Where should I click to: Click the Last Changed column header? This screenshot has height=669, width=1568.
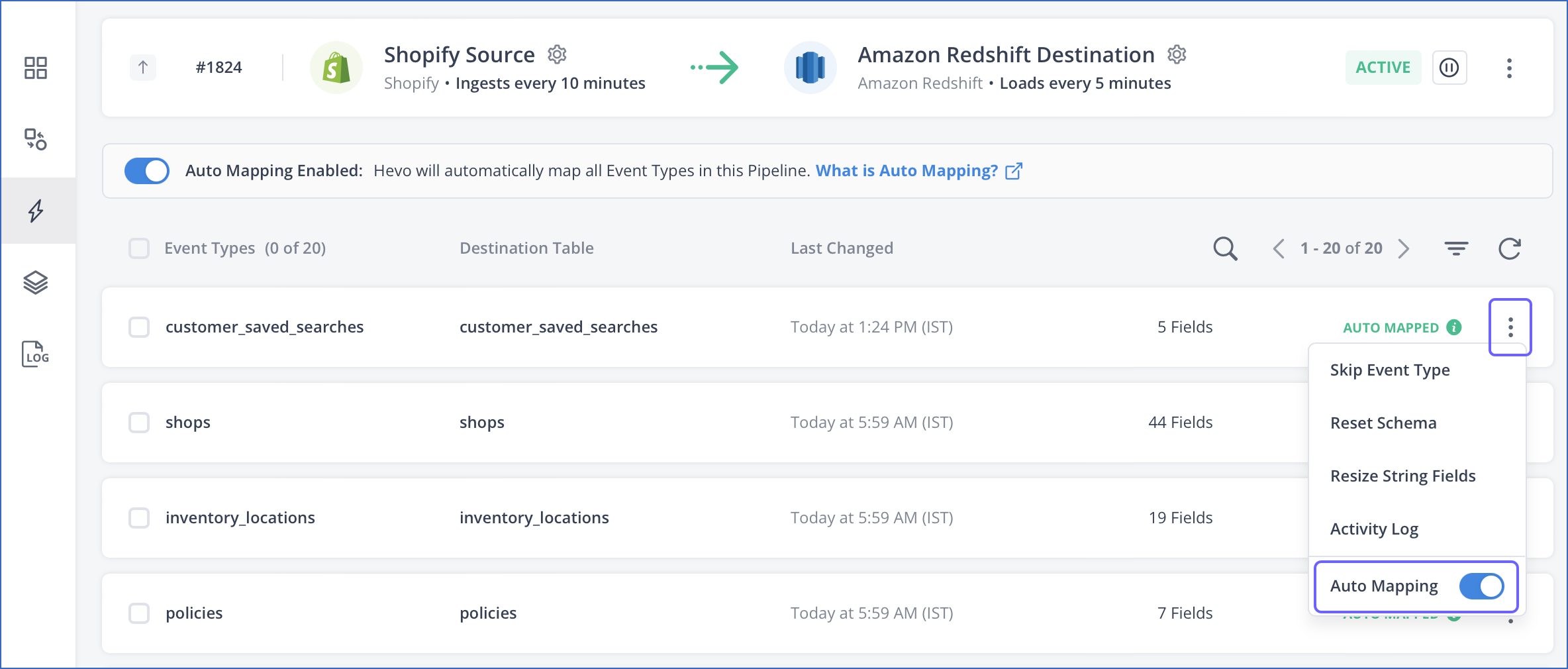pos(842,248)
